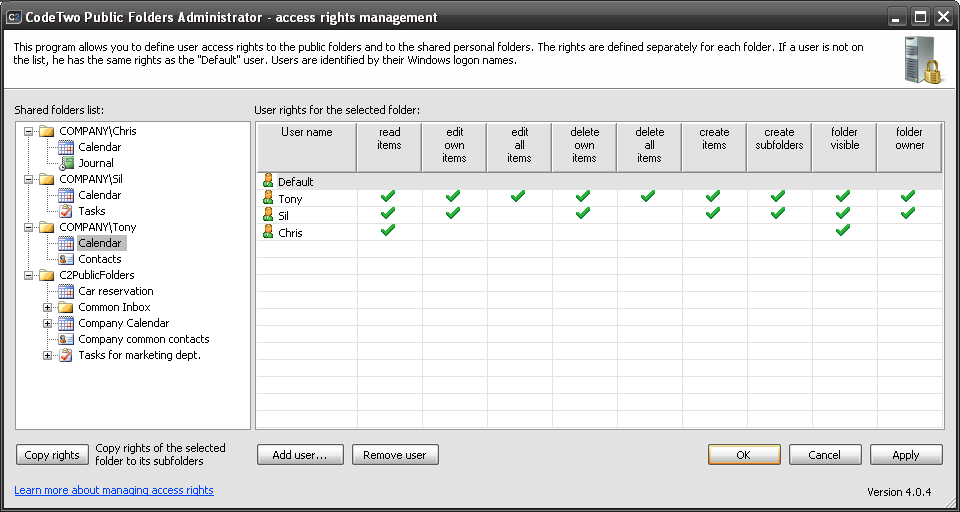Screen dimensions: 960x512
Task: Click the Contacts icon under COMPANY\Tony
Action: click(66, 259)
